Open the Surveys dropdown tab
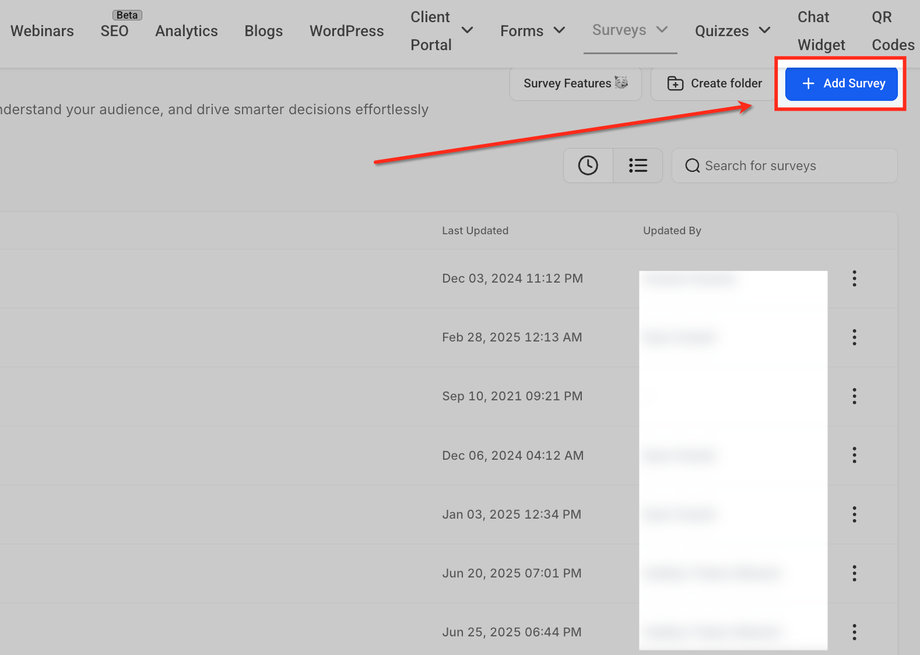The height and width of the screenshot is (655, 920). pos(630,30)
